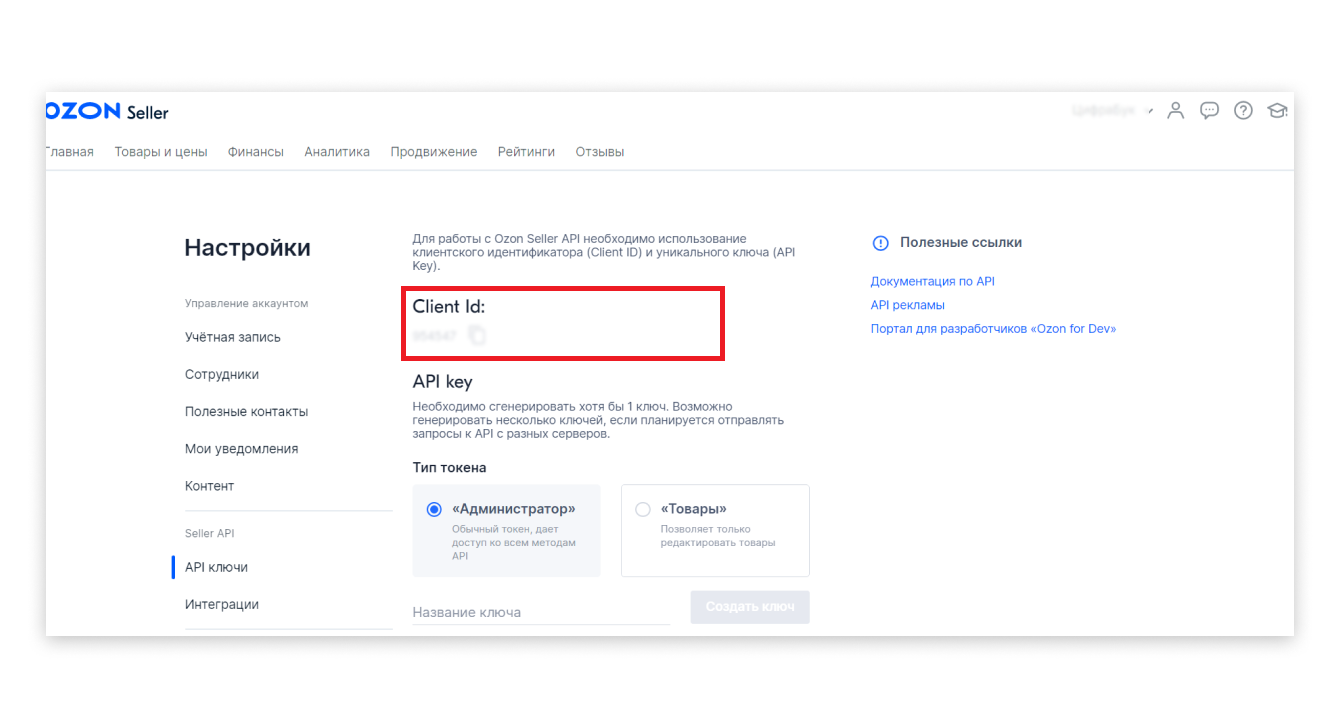This screenshot has width=1340, height=712.
Task: Open the Рейтинги menu item
Action: click(526, 152)
